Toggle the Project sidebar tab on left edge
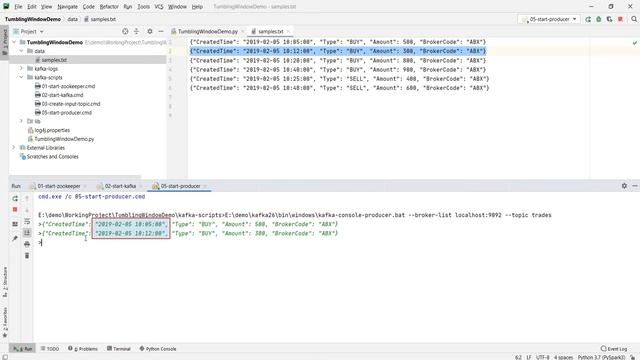Viewport: 640px width, 360px height. coord(4,42)
